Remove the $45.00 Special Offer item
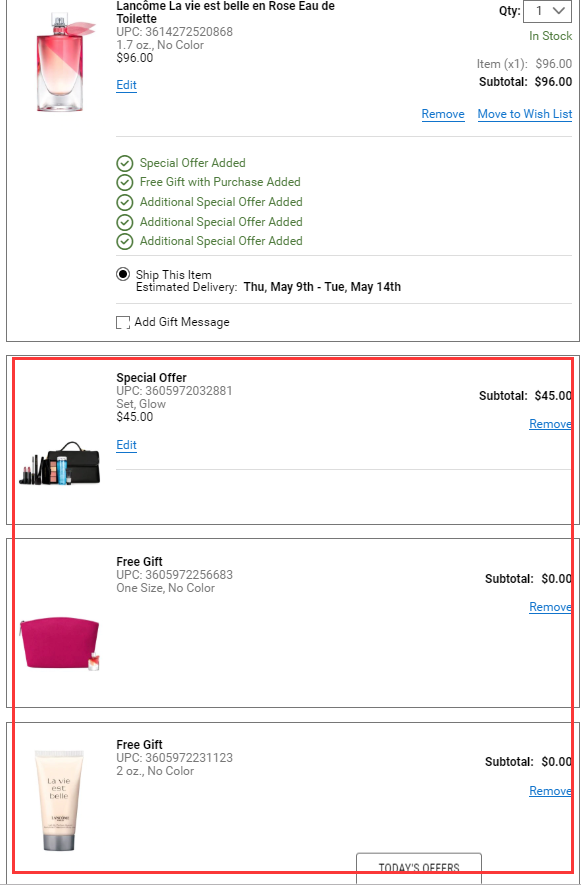This screenshot has height=895, width=581. 550,424
